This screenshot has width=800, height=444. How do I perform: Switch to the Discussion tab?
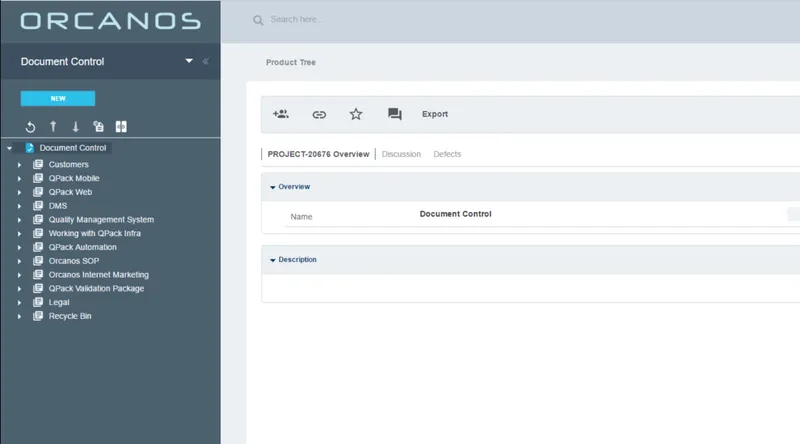(401, 154)
